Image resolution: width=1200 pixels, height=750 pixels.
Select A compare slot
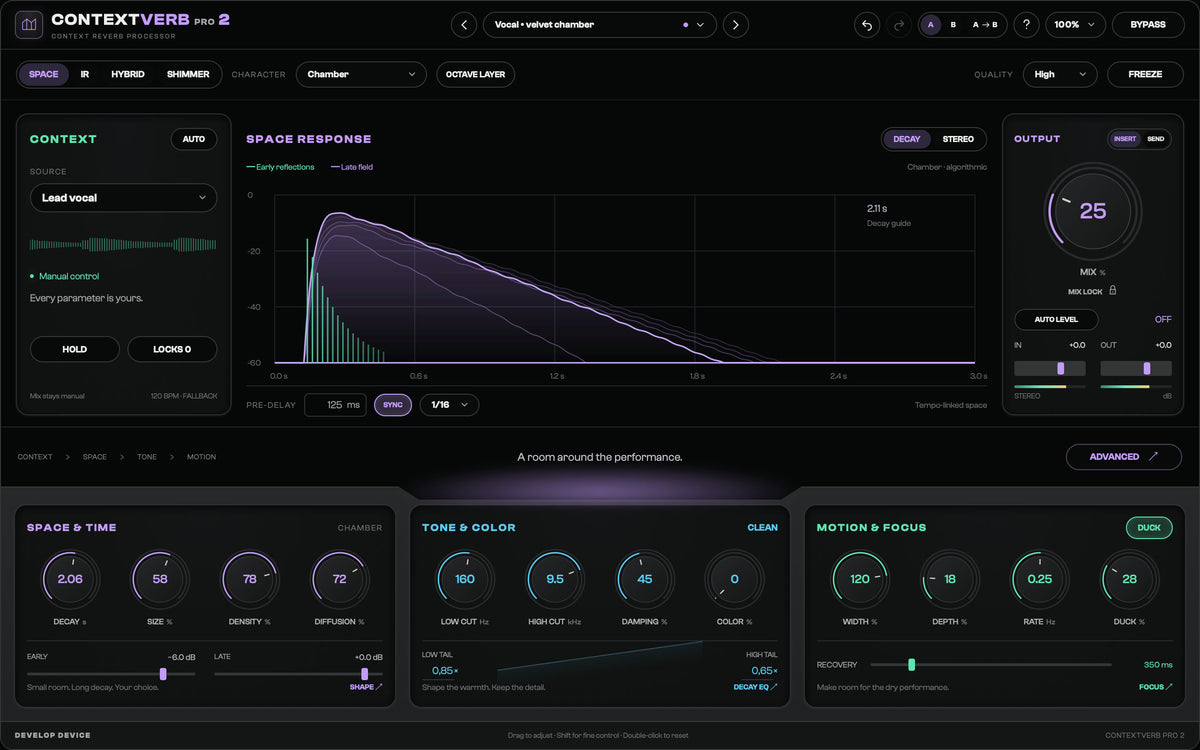(x=931, y=24)
